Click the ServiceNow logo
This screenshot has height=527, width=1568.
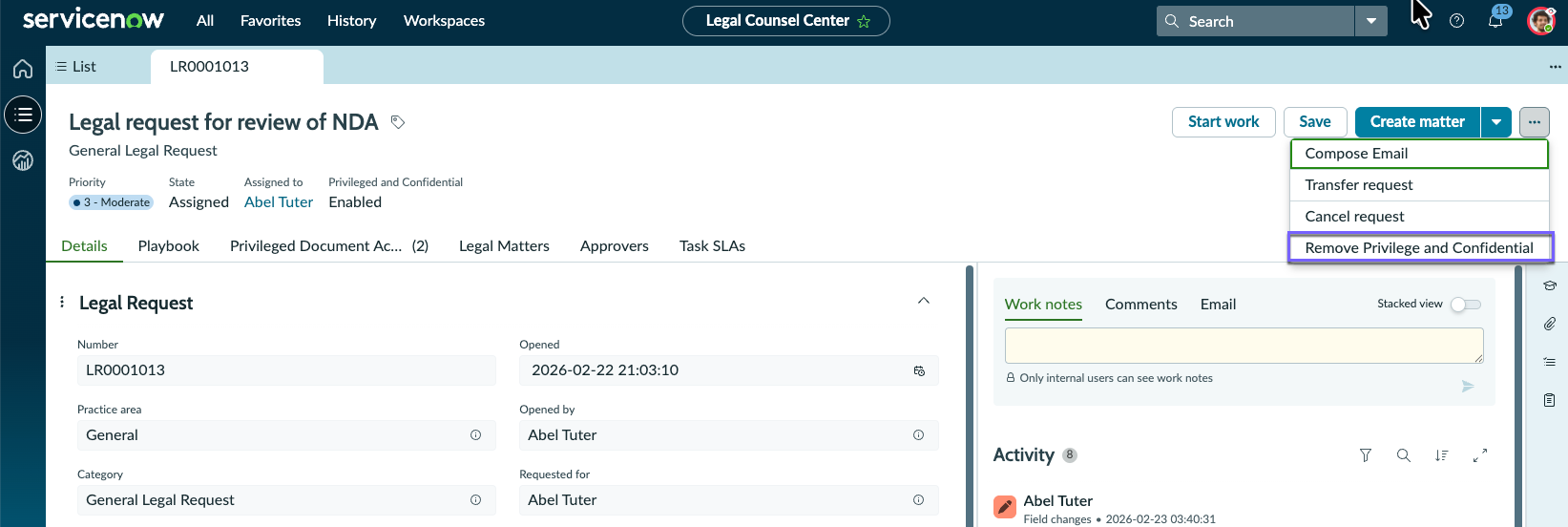(94, 20)
